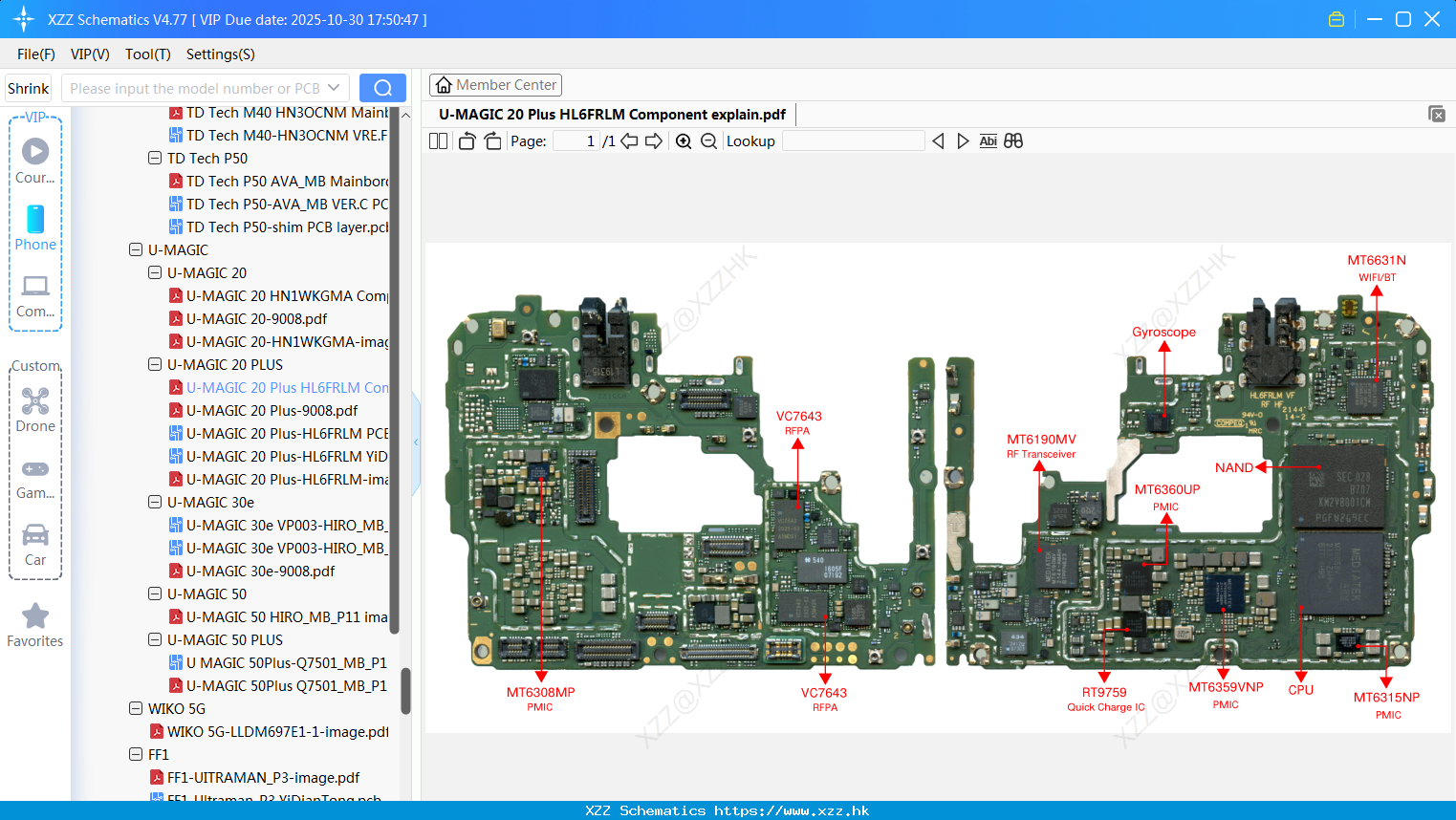Viewport: 1456px width, 820px height.
Task: Toggle the two-page layout view icon
Action: (x=438, y=141)
